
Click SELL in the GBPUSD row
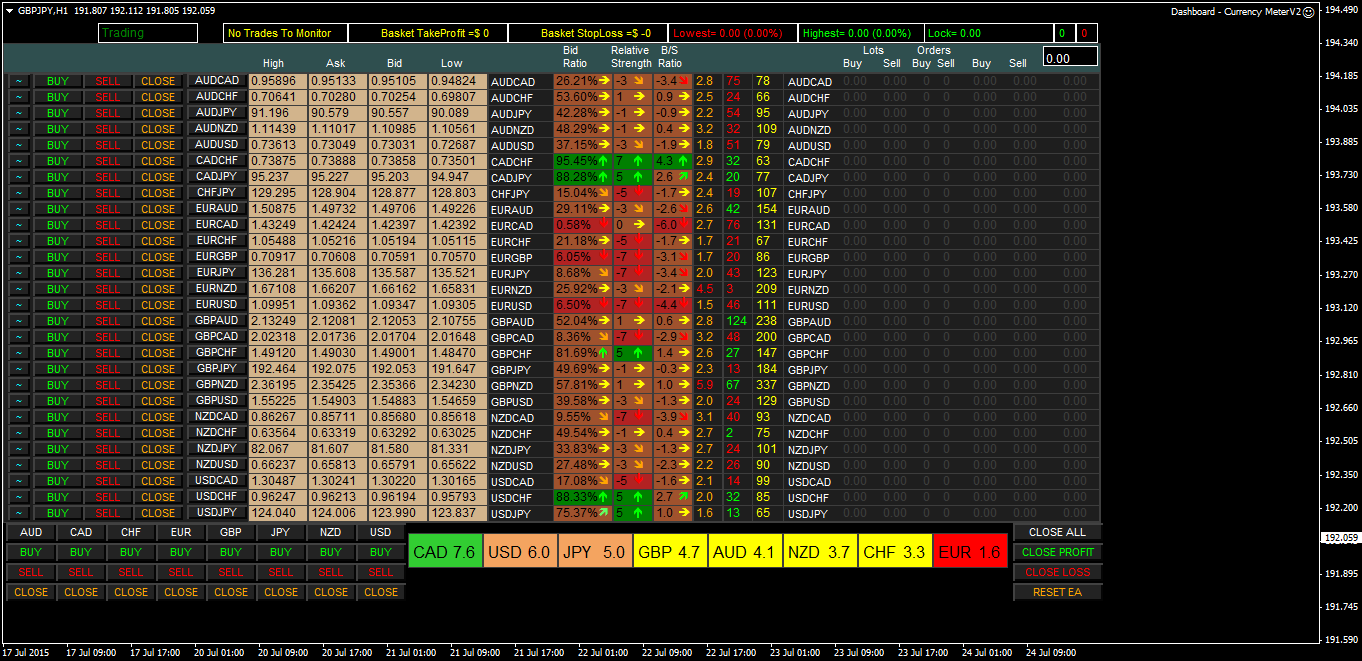(x=108, y=401)
